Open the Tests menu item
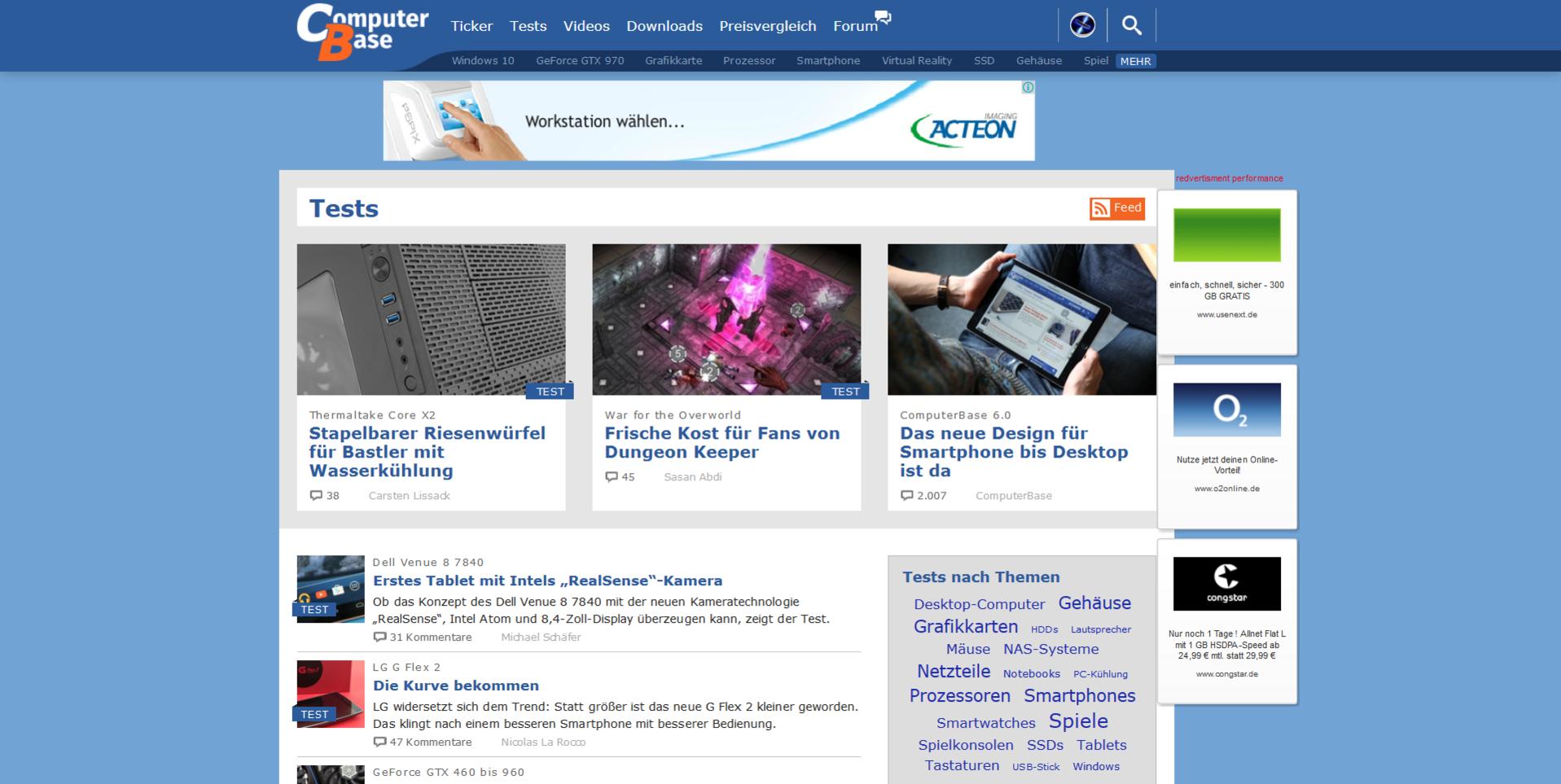 [528, 26]
